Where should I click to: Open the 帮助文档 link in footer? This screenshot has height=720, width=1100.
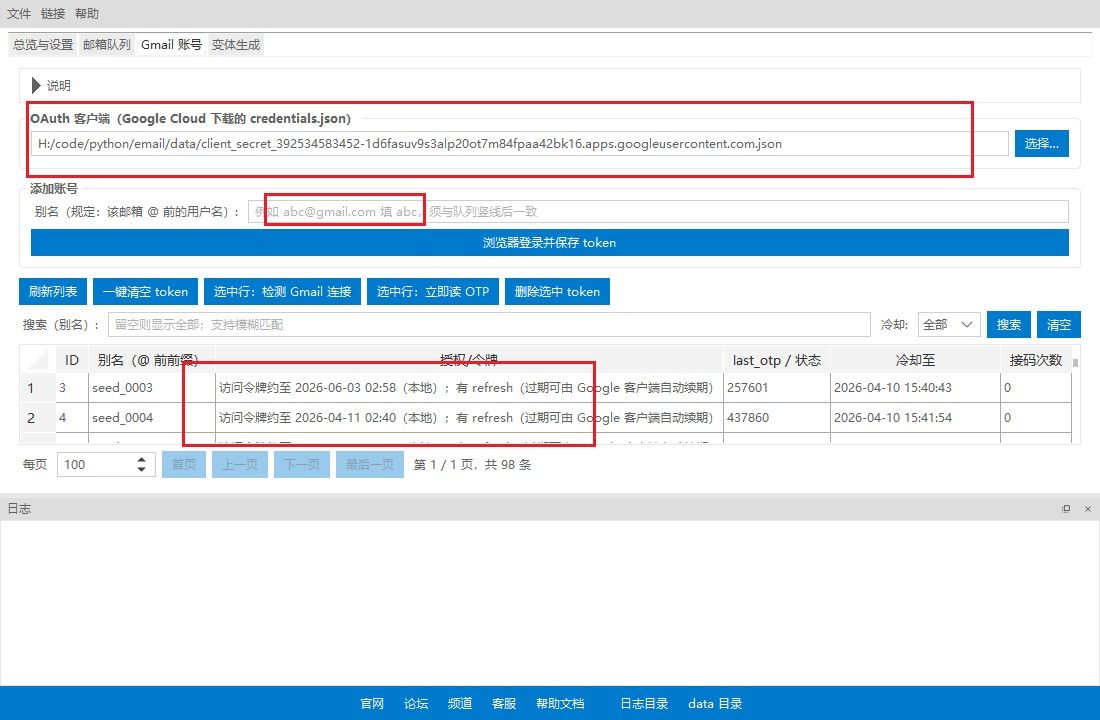pyautogui.click(x=560, y=704)
